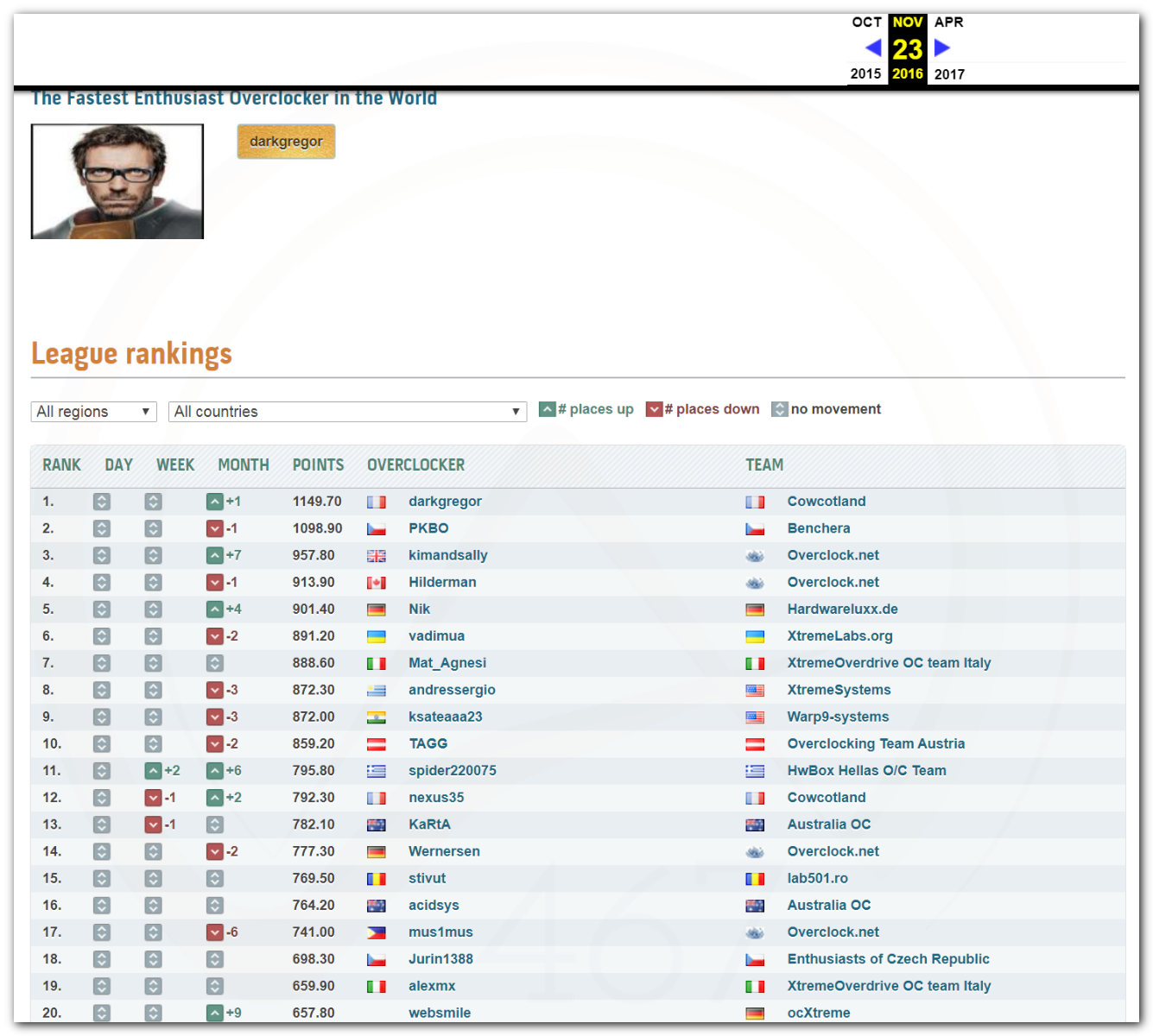Open the All countries dropdown
This screenshot has width=1153, height=1036.
coord(347,412)
